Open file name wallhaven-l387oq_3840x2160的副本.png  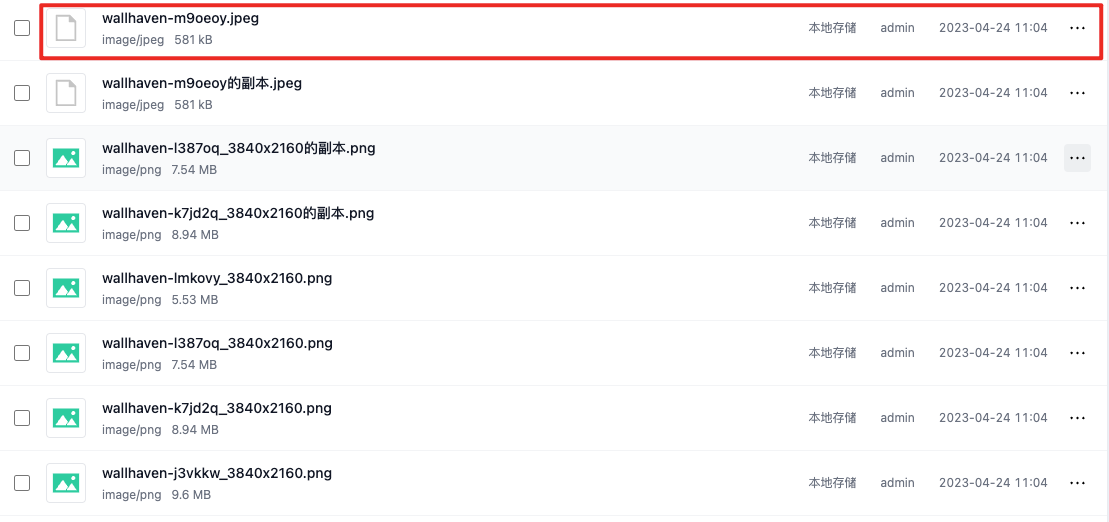click(238, 149)
